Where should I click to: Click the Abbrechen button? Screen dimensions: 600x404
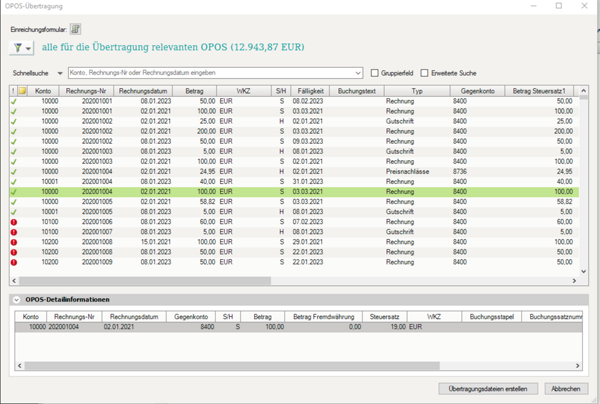567,388
